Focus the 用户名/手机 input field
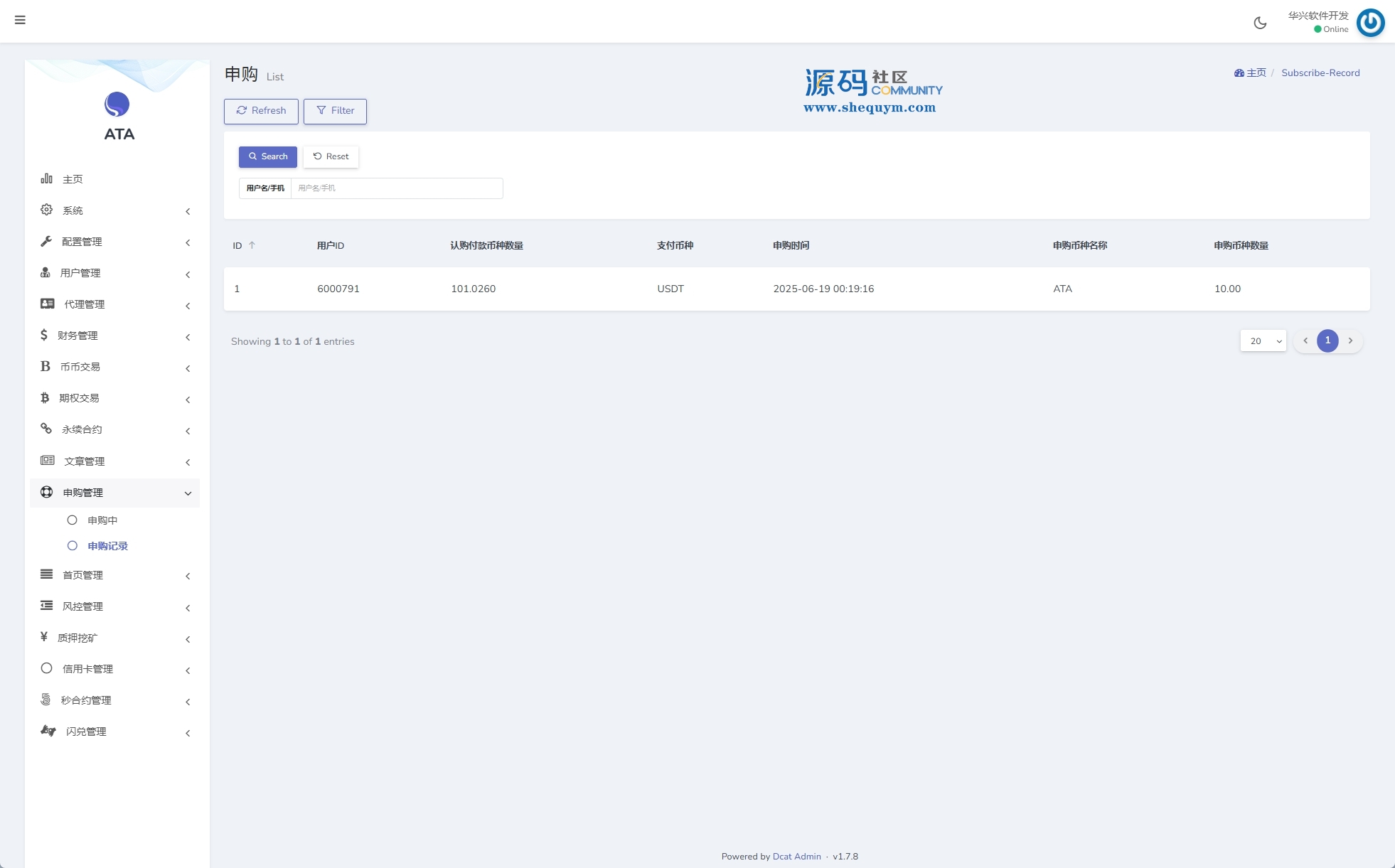The image size is (1395, 868). coord(396,188)
